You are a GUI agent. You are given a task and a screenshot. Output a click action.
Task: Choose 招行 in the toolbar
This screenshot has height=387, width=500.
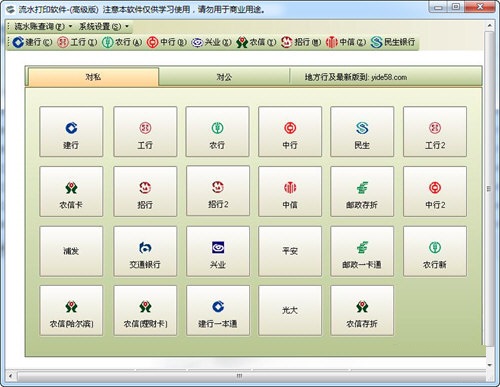tap(301, 42)
